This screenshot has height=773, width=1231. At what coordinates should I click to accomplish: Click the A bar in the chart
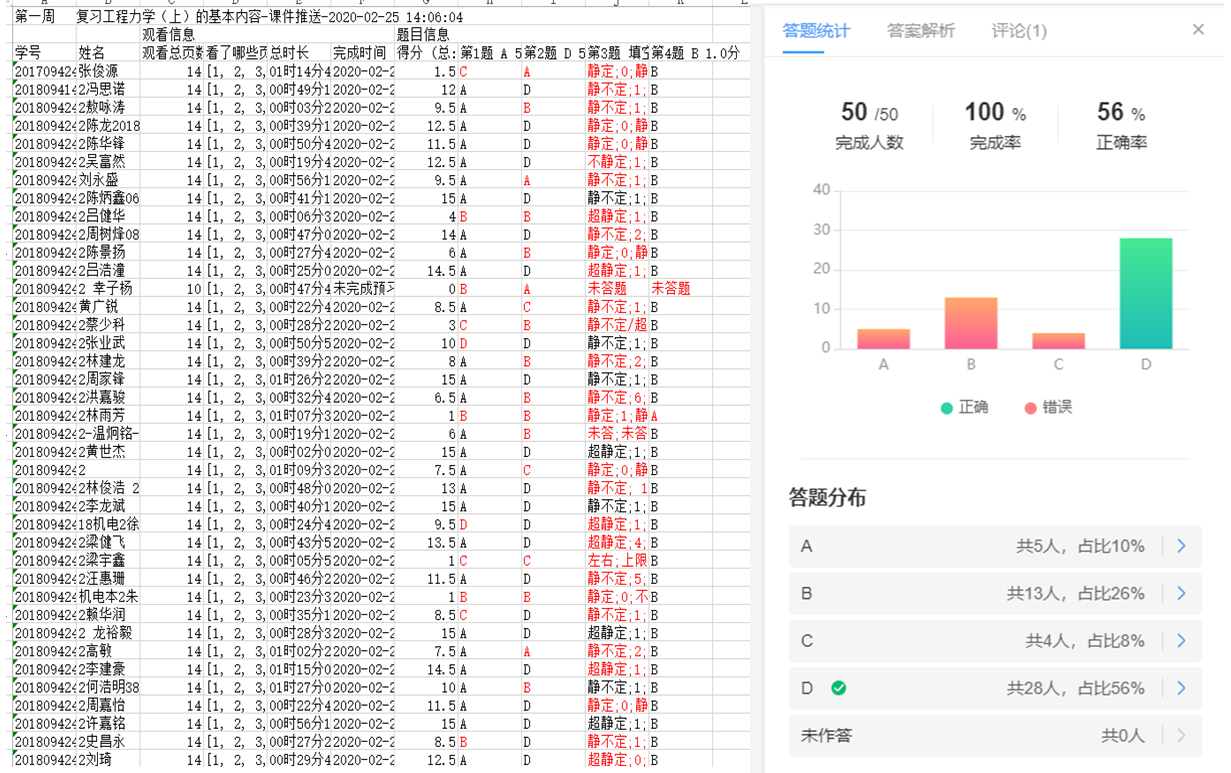(883, 339)
